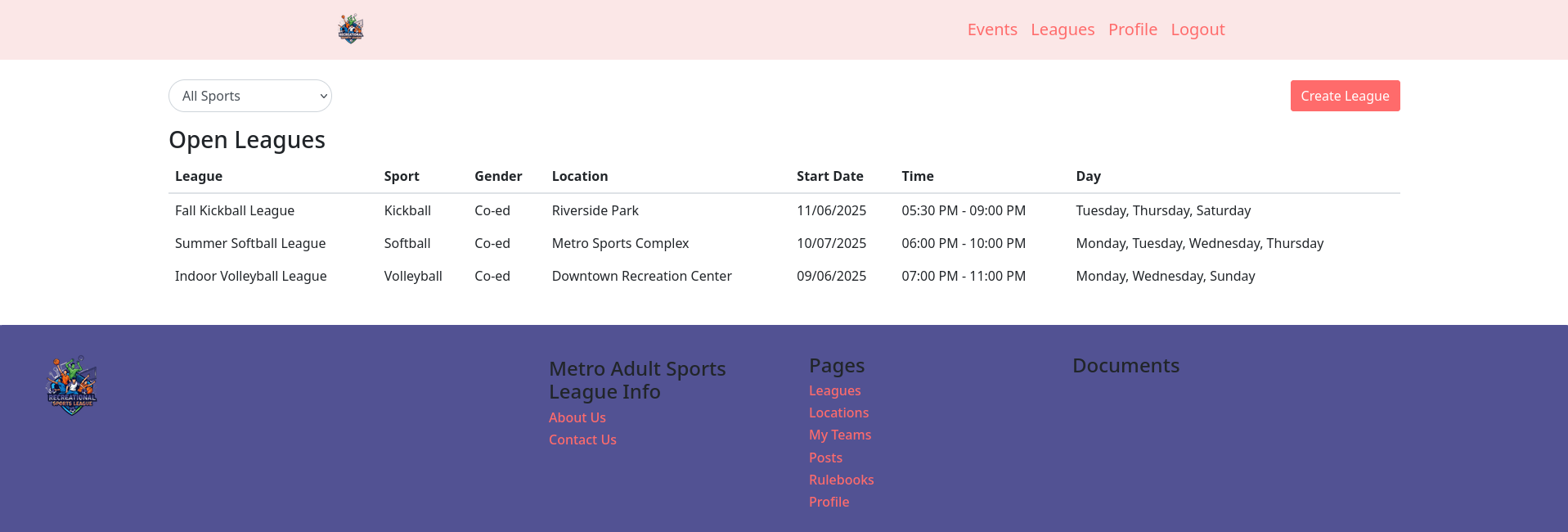Select the Fall Kickball League row
The image size is (1568, 532).
[235, 210]
